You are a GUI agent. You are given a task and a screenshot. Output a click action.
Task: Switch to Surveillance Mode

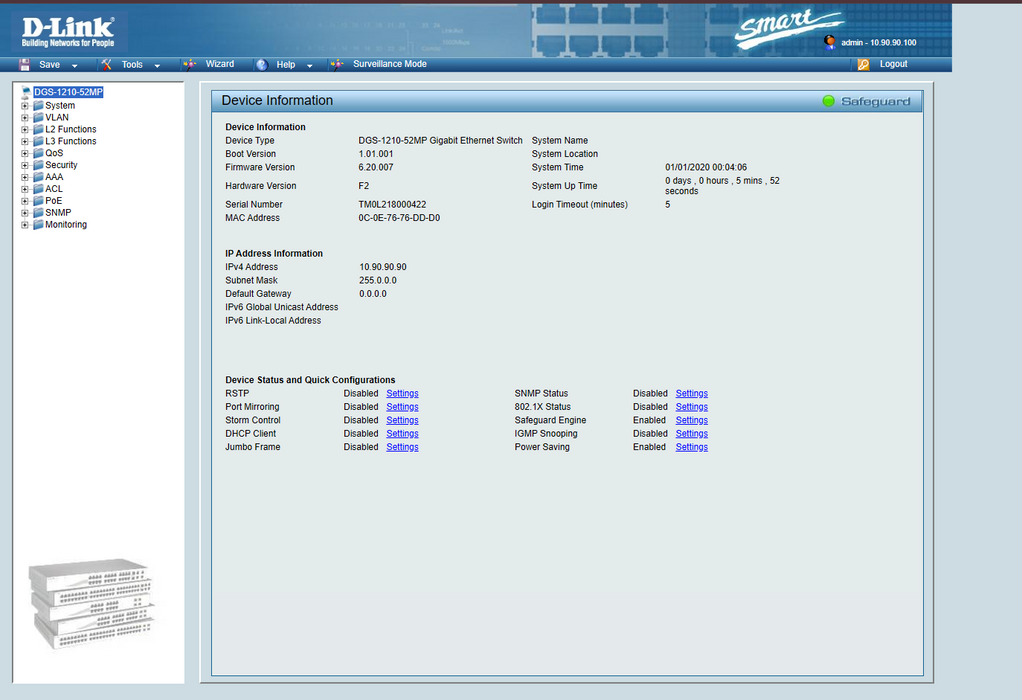[x=390, y=64]
